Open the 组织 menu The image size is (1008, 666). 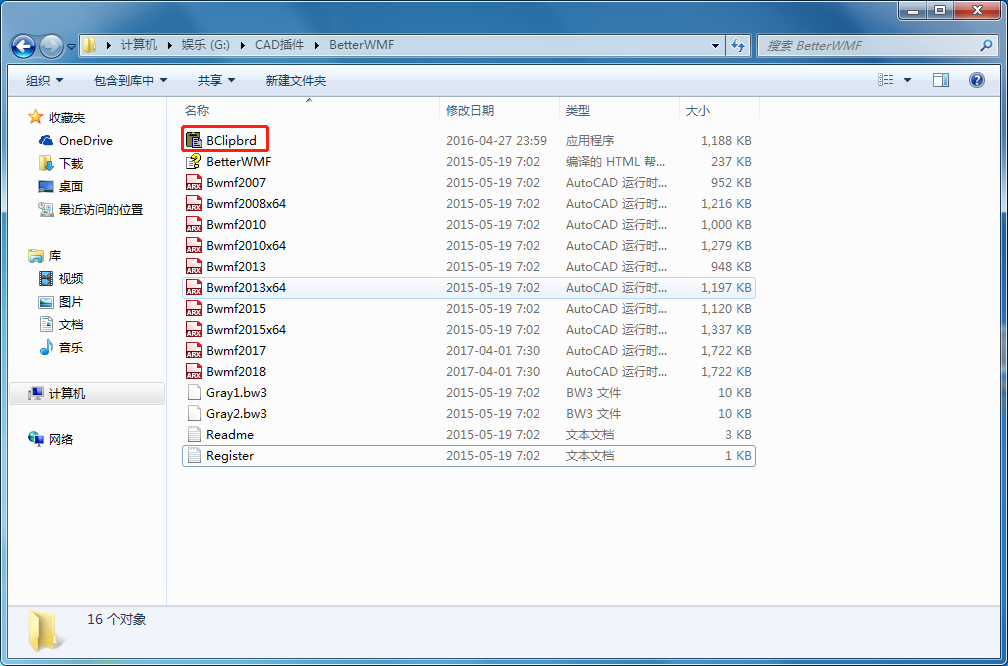coord(44,80)
